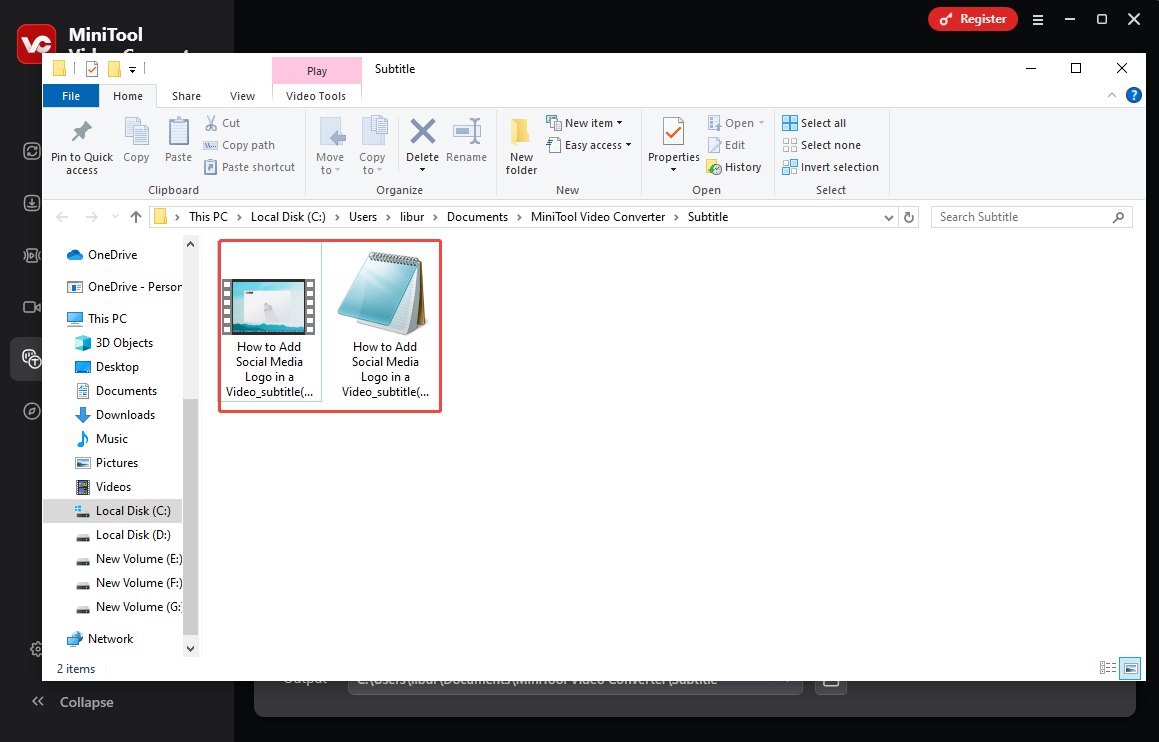Click Open in the Open group

tap(735, 123)
